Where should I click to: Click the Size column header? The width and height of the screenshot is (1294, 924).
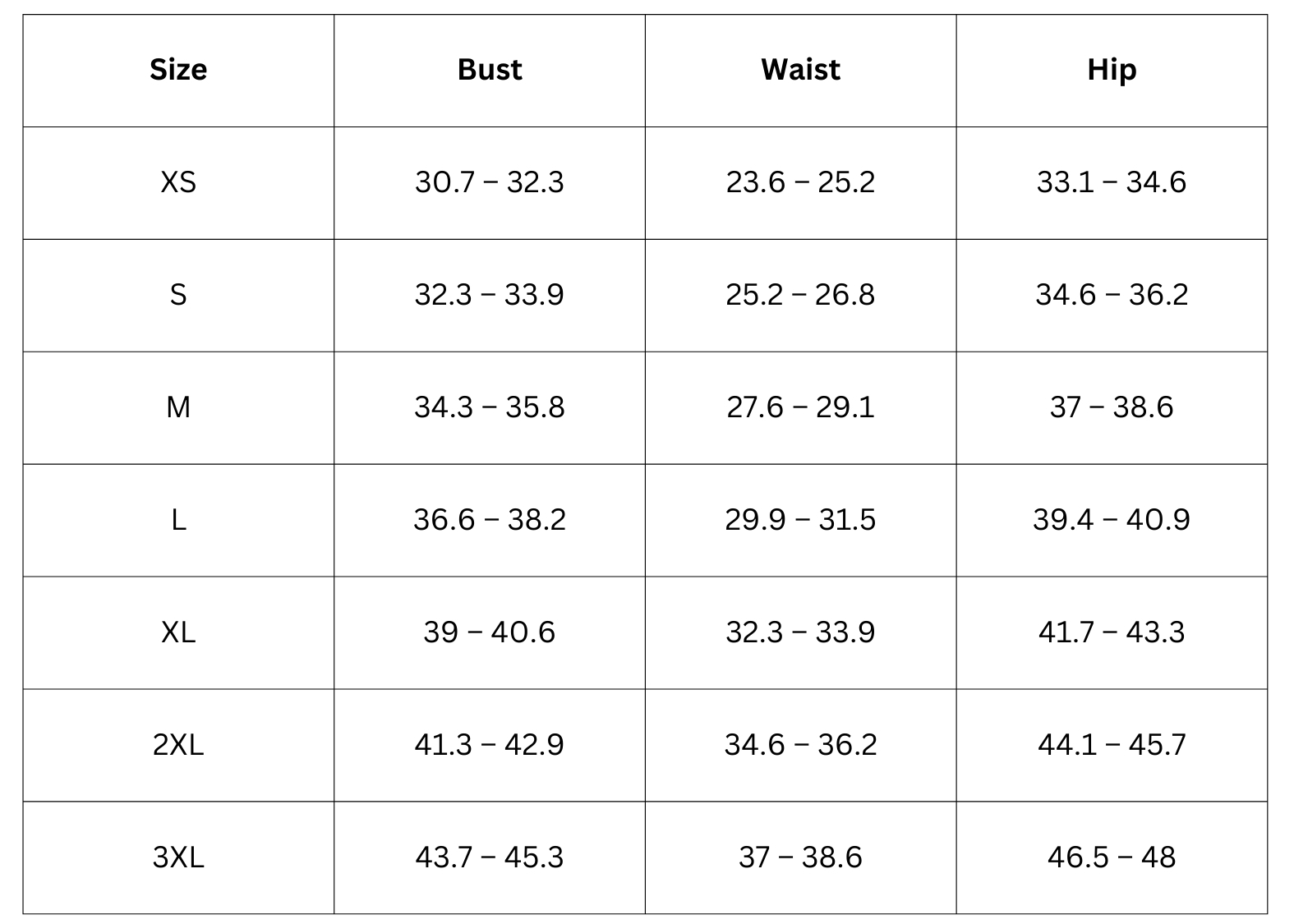(x=178, y=70)
